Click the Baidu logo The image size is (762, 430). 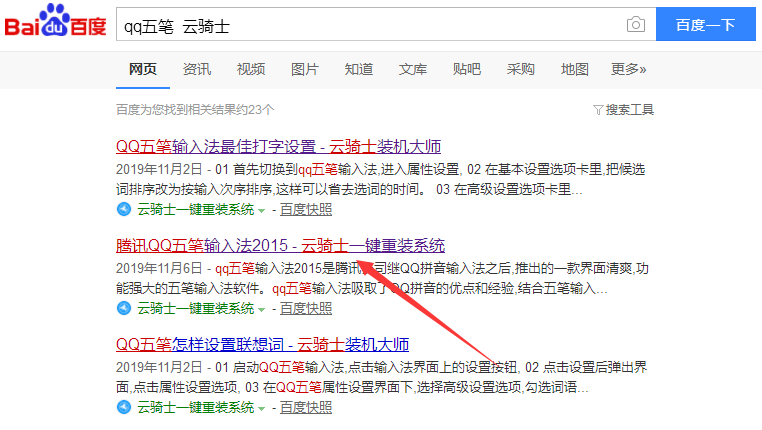[x=55, y=21]
